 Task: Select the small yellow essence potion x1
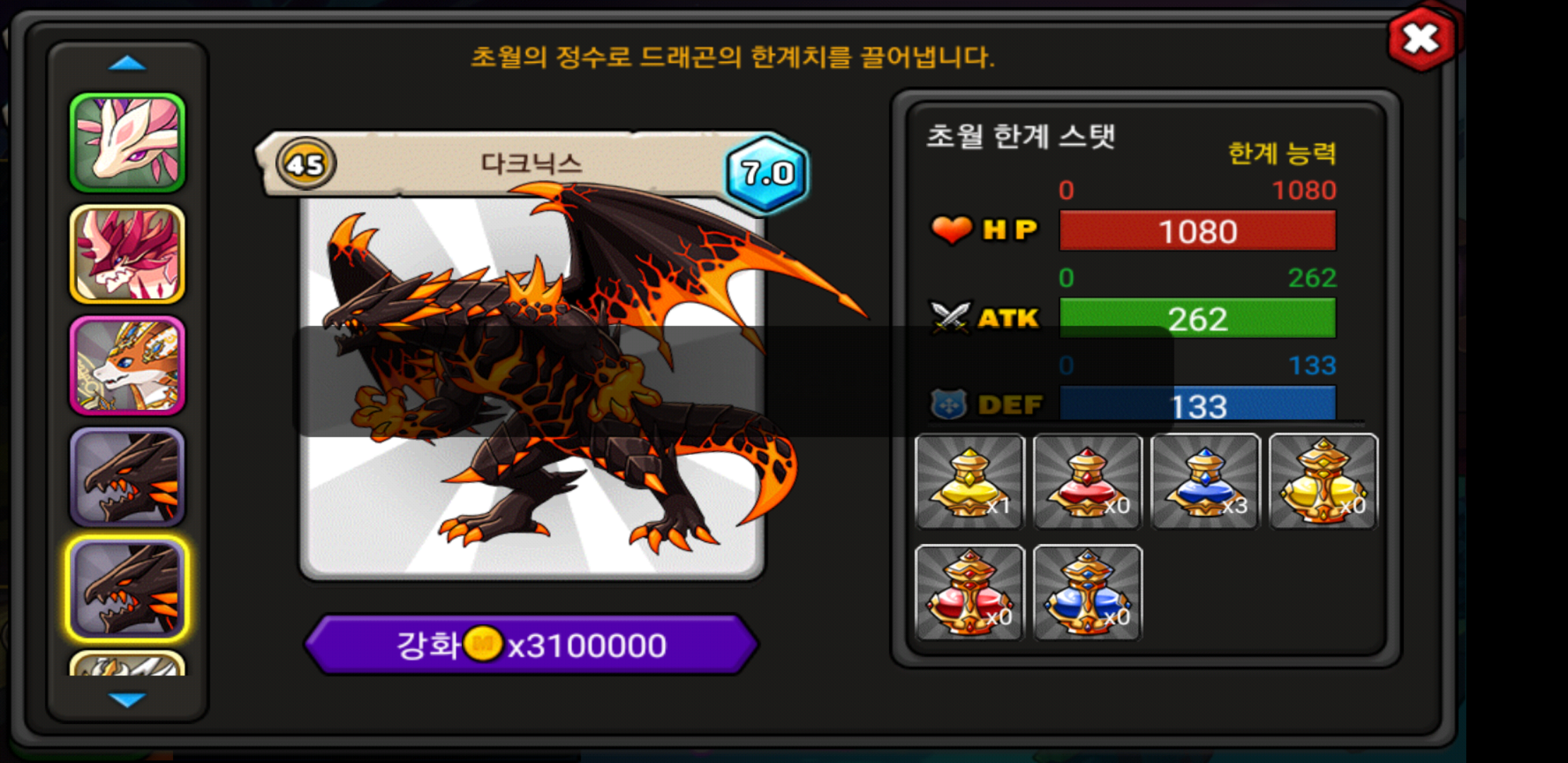point(969,481)
